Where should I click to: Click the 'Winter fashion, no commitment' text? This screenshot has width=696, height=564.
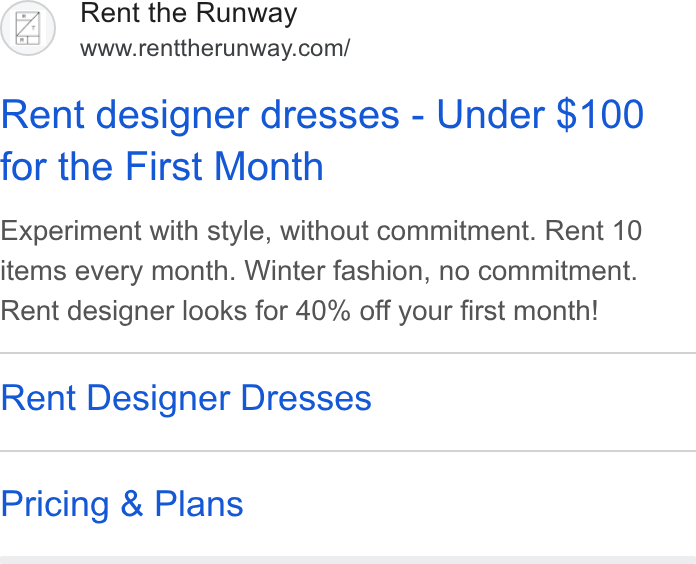[x=441, y=270]
